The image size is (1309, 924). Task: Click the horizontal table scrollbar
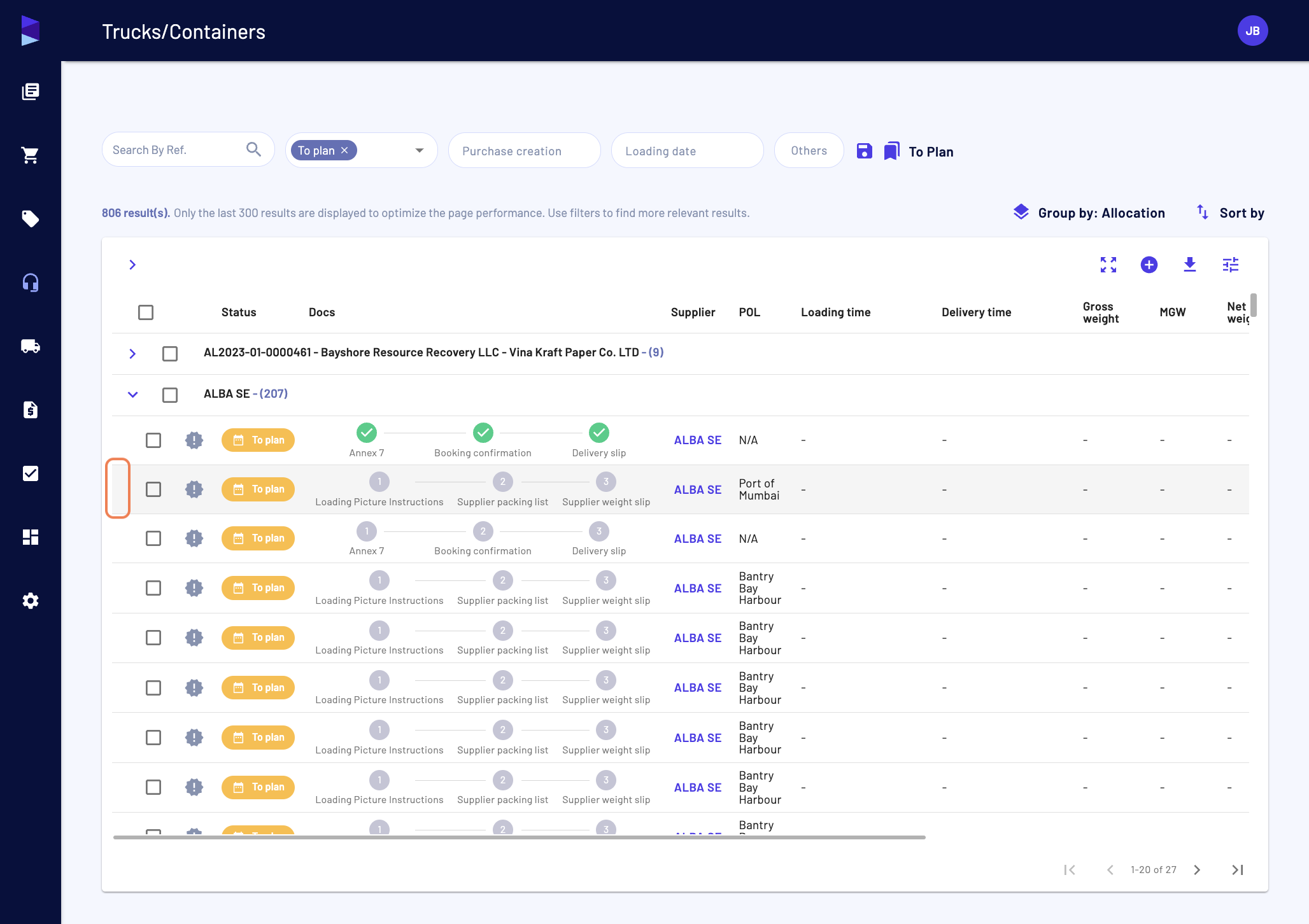519,837
